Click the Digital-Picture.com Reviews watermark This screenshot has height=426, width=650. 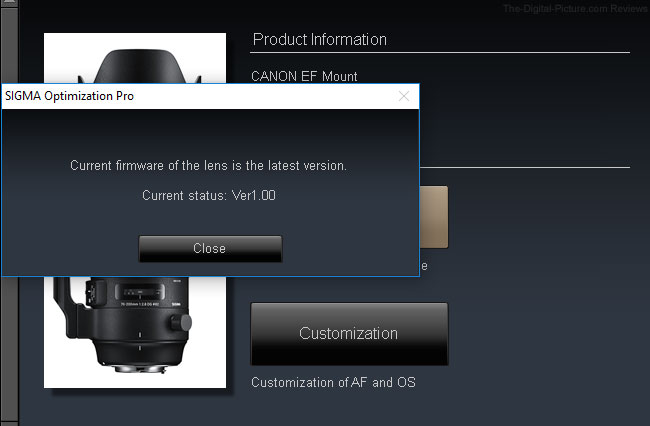575,8
